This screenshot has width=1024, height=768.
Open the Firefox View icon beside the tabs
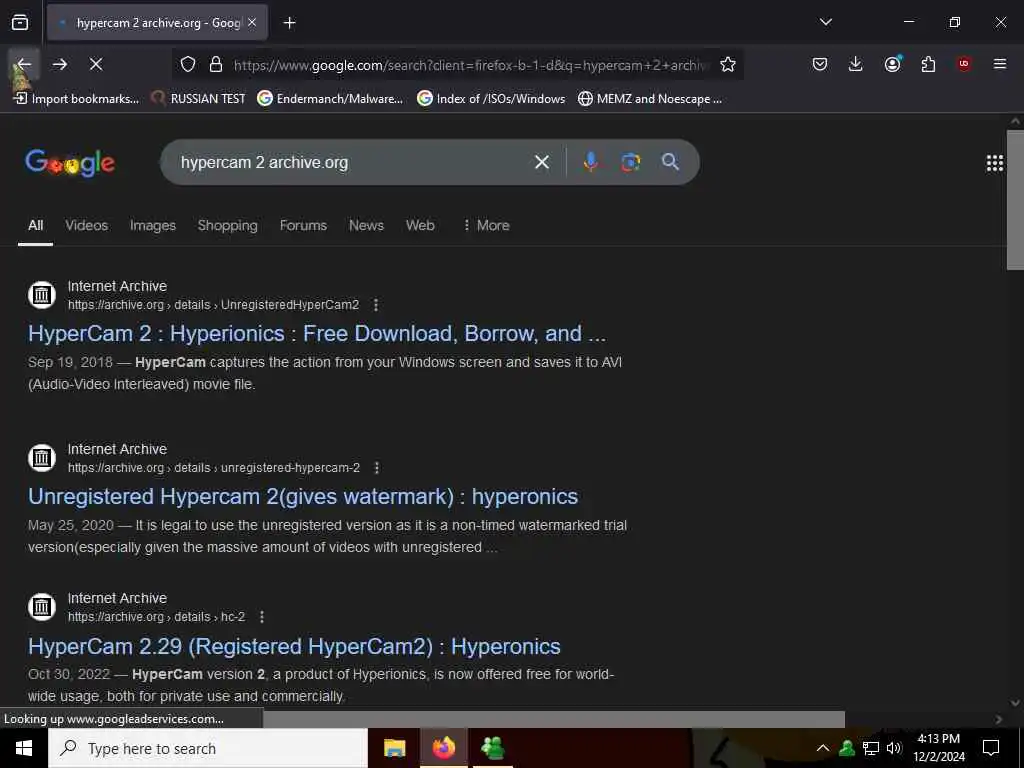[20, 23]
